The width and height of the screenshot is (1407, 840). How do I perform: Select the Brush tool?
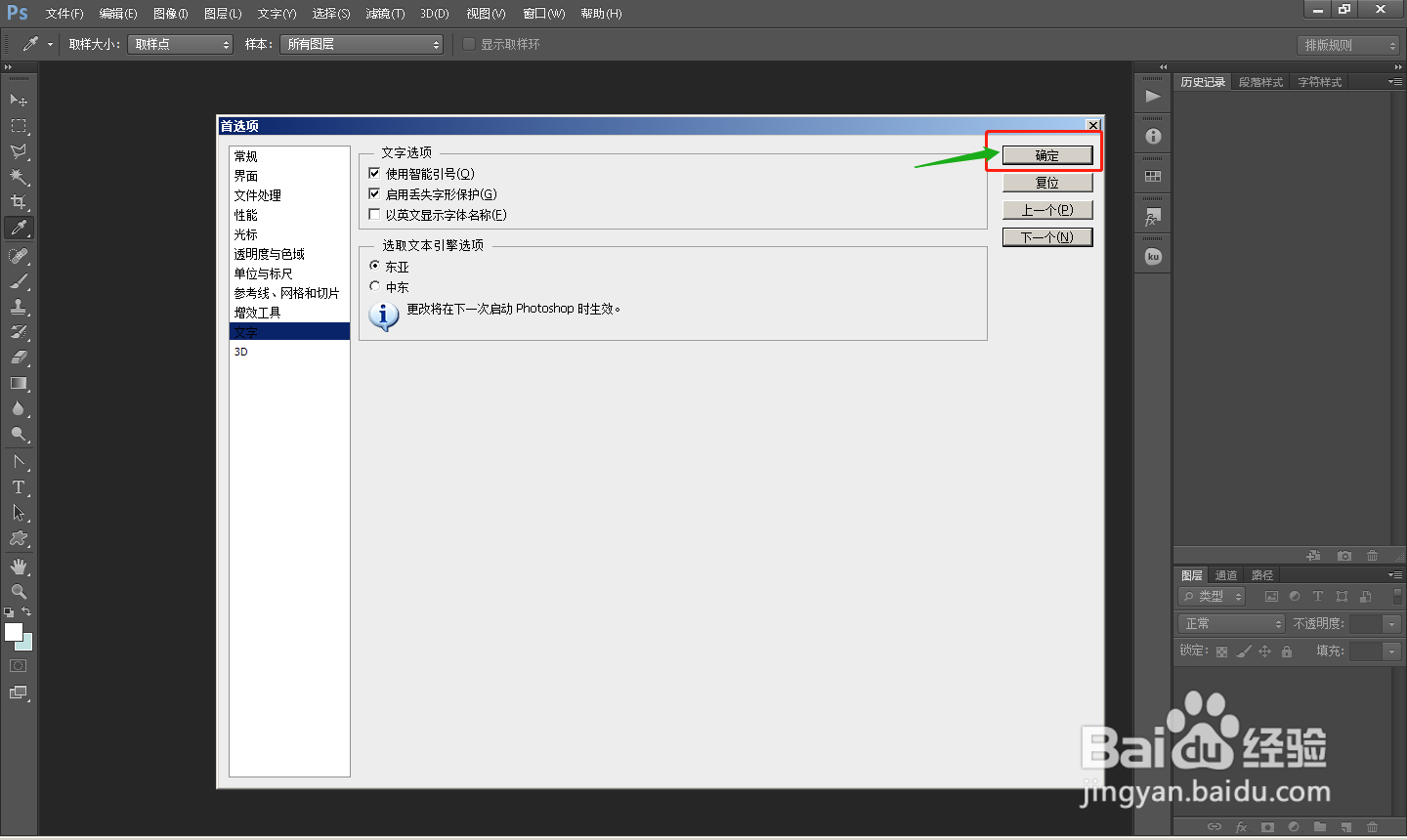(19, 281)
